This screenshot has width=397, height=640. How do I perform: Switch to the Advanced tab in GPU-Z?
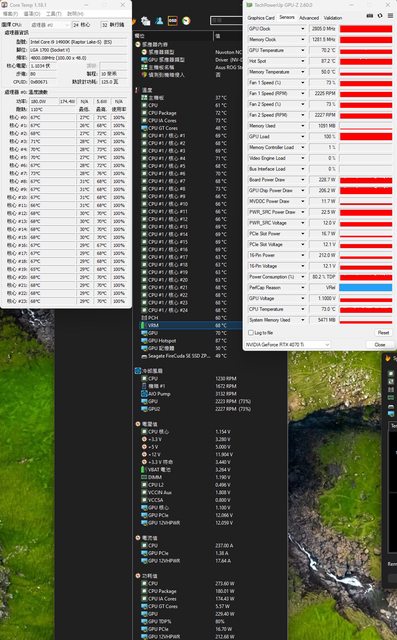(x=309, y=18)
